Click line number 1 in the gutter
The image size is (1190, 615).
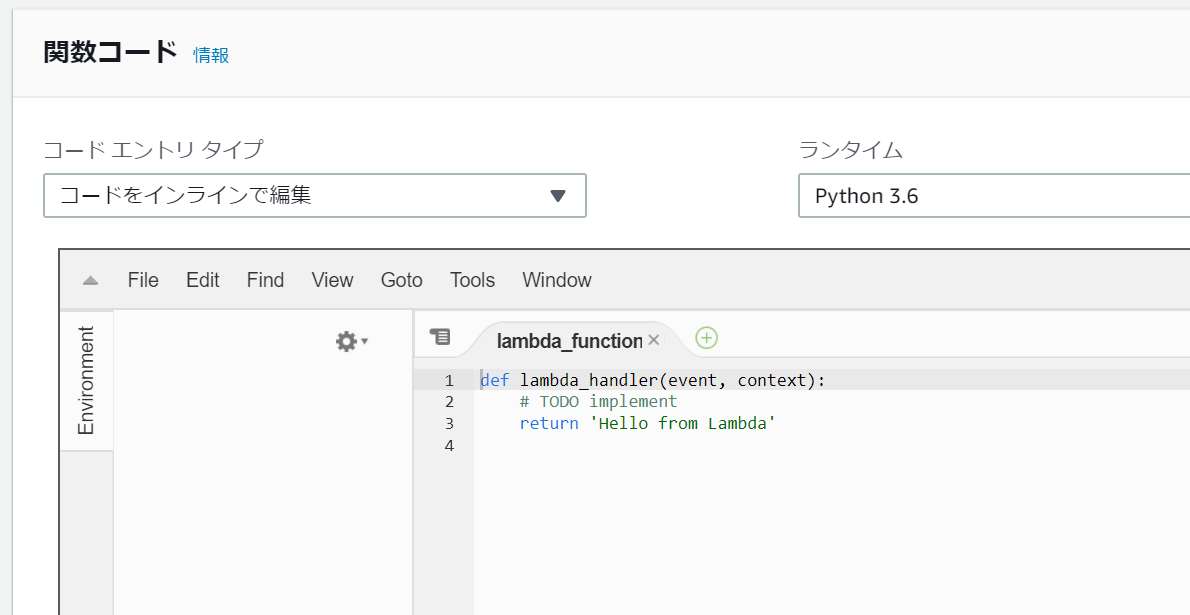449,380
